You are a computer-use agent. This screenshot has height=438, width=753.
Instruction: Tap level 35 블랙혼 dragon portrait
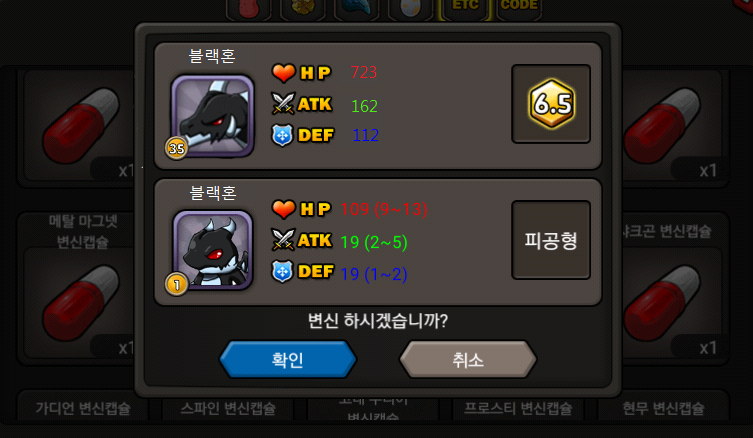pyautogui.click(x=213, y=116)
